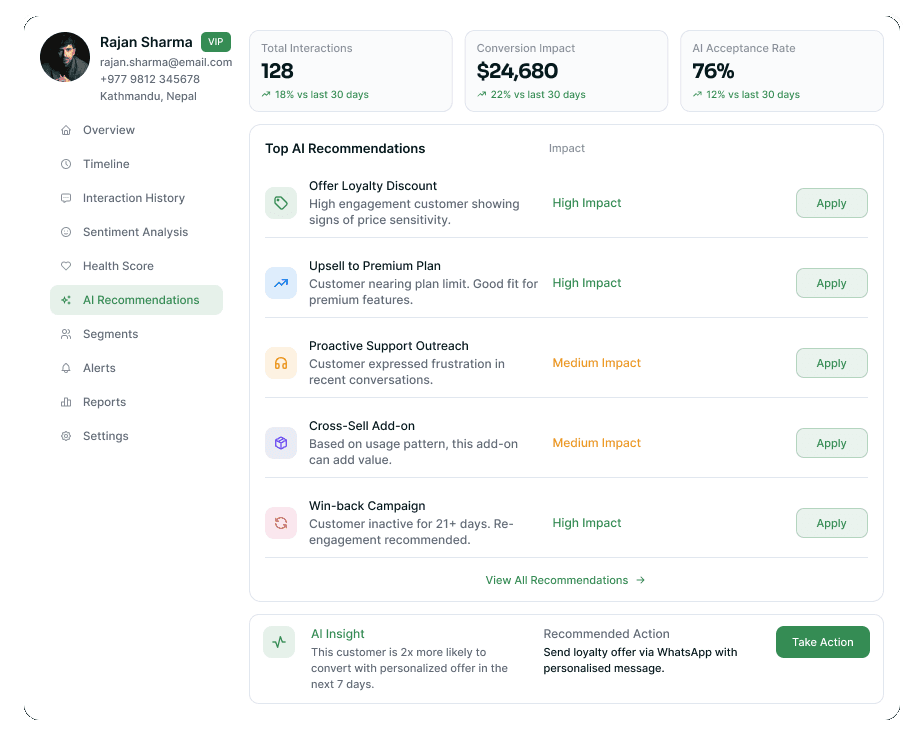
Task: Click the Medium Impact label for Cross-Sell Add-on
Action: point(596,443)
